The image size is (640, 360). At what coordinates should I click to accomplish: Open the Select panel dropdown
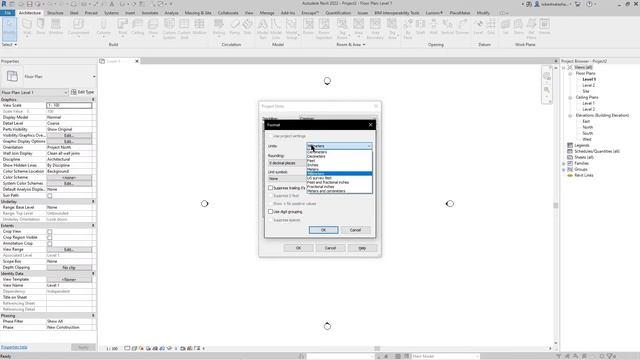click(x=9, y=44)
